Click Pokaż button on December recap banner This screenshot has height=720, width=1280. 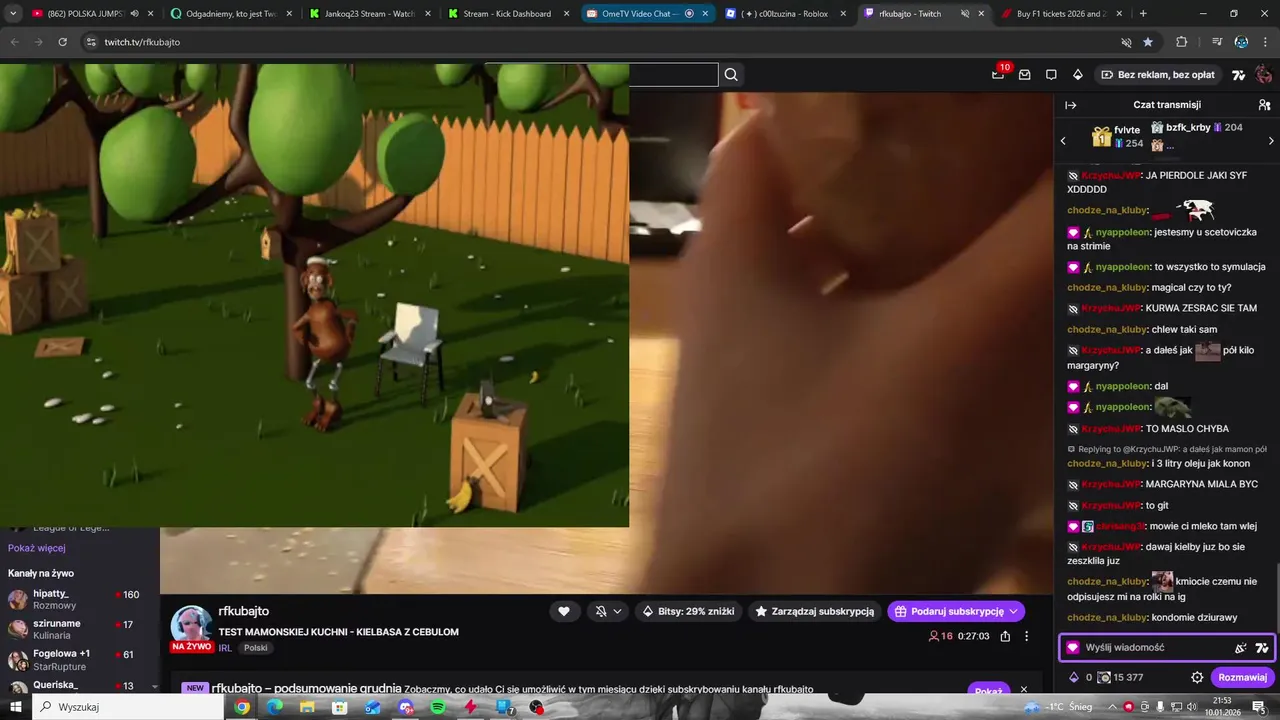click(988, 691)
